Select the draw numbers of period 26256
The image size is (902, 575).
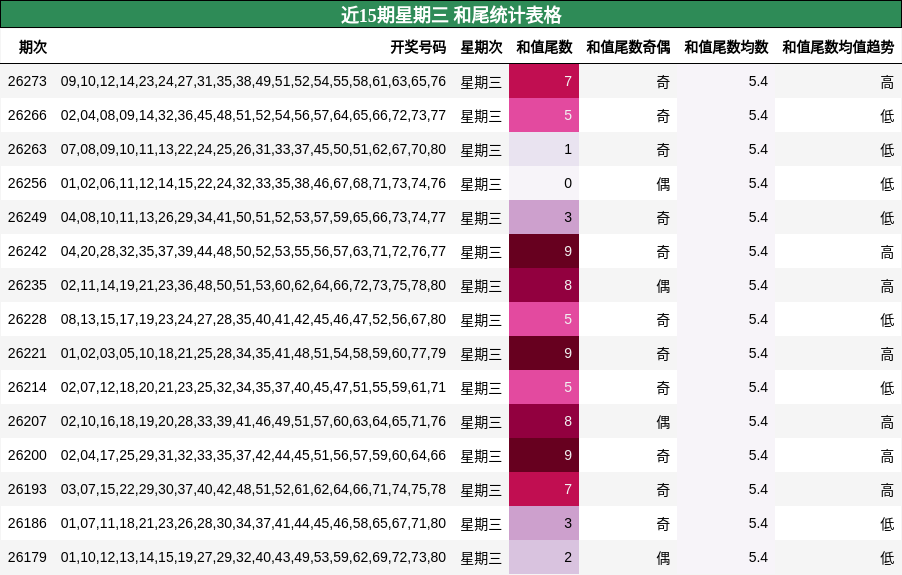coord(253,183)
